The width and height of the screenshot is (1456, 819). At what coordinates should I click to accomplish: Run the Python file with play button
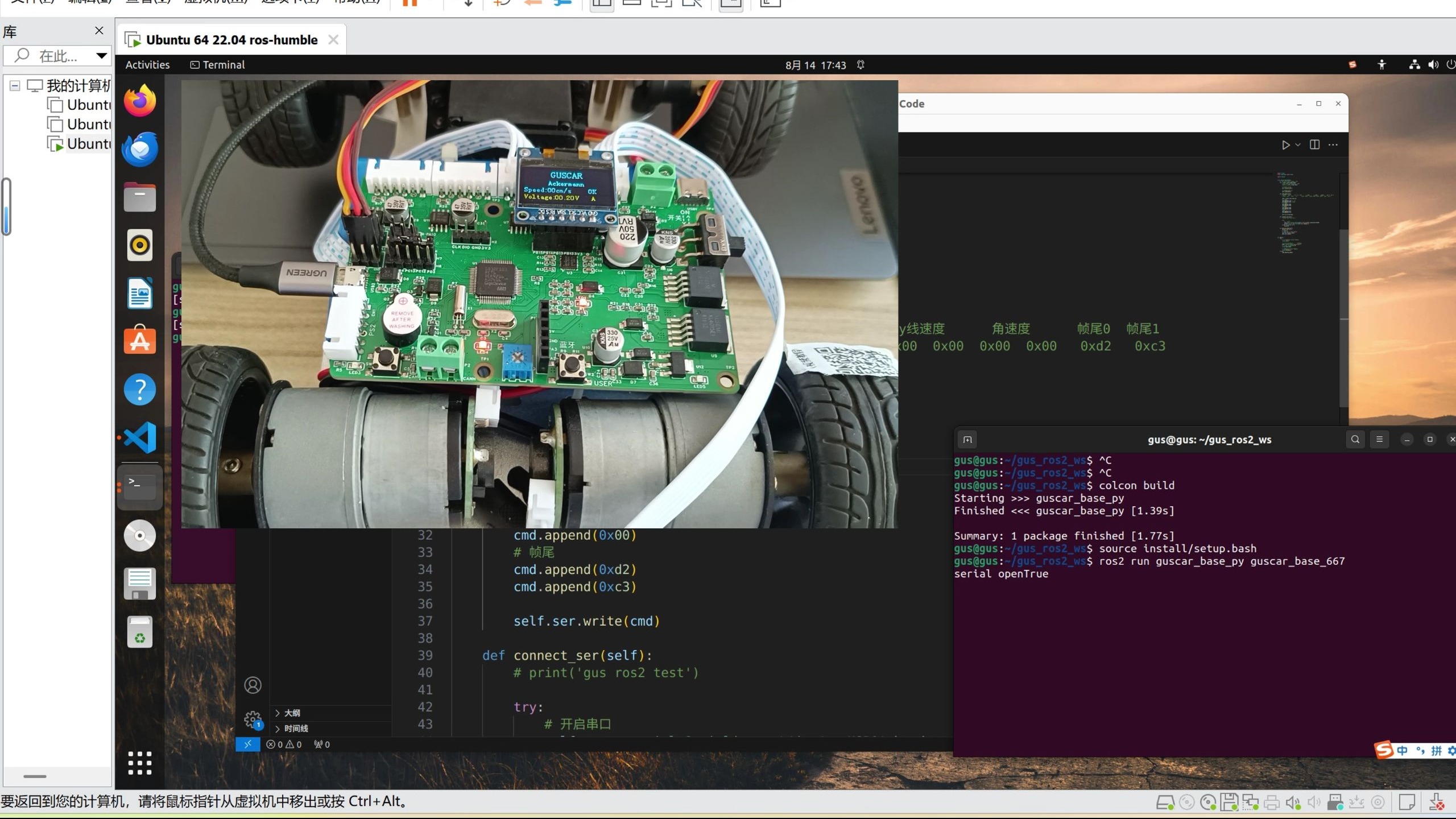tap(1286, 145)
